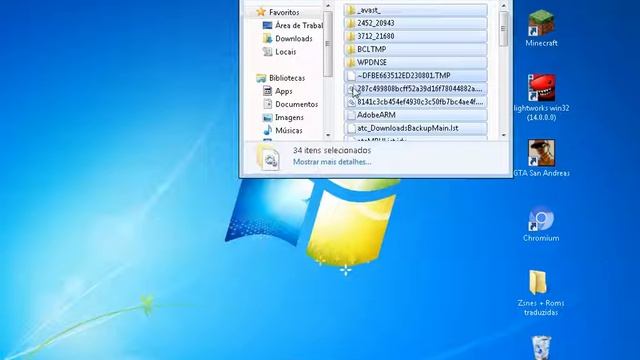Select the AdobeARM file name
Image resolution: width=640 pixels, height=360 pixels.
coord(376,115)
